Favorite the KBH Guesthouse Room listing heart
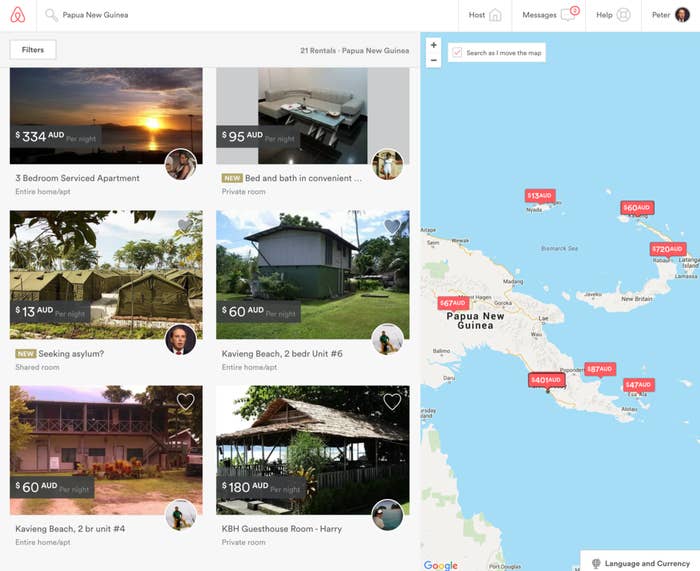 pos(392,402)
